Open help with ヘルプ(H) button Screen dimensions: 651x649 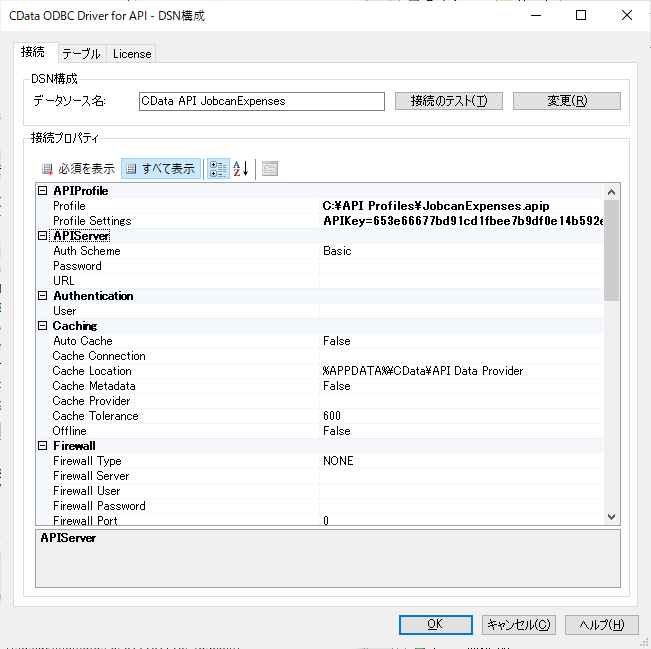[x=602, y=625]
